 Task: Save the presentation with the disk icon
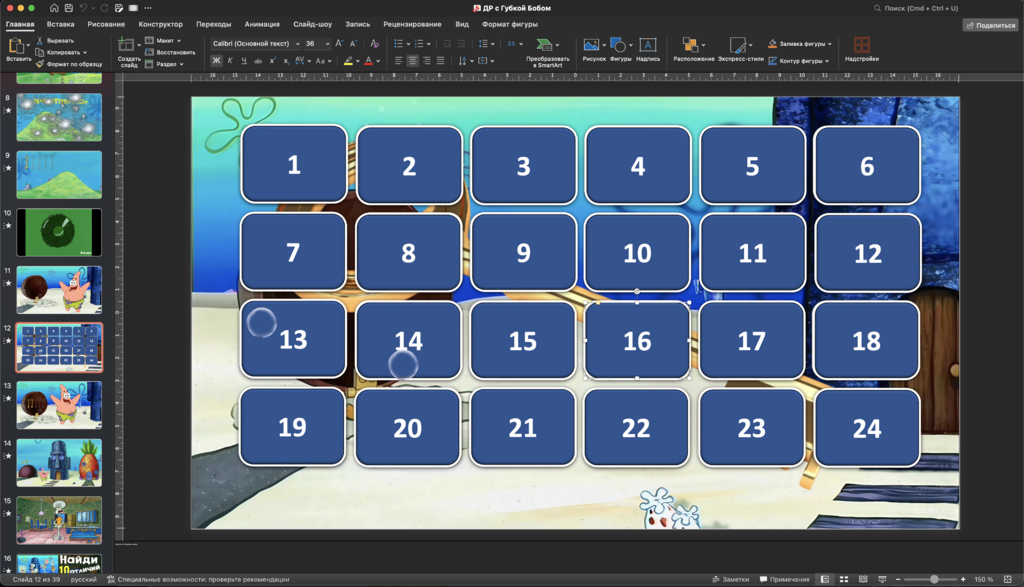(69, 8)
